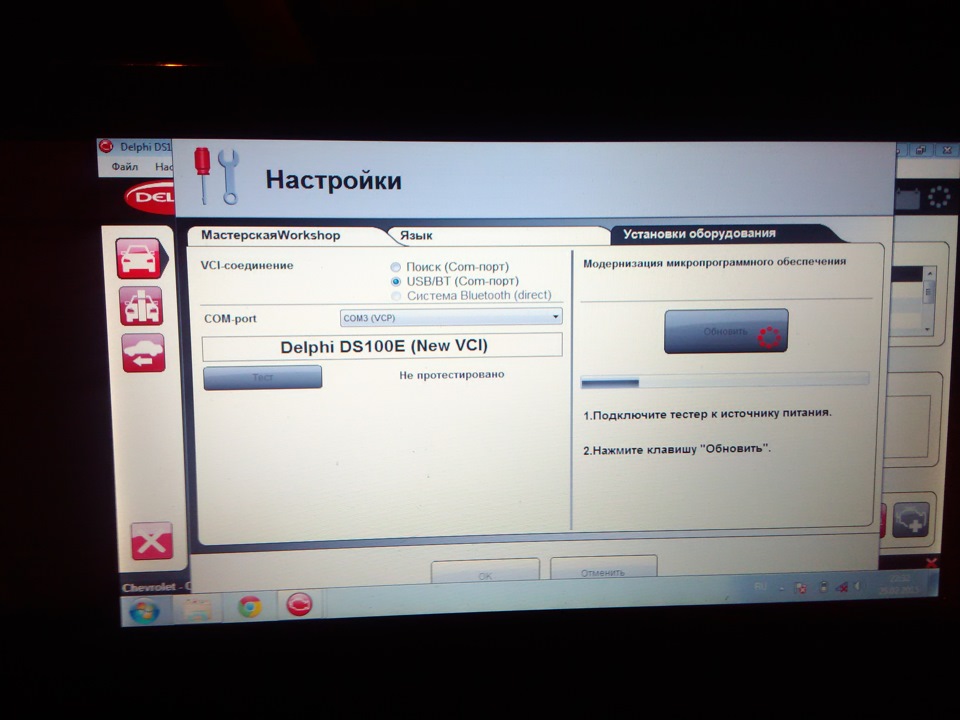960x720 pixels.
Task: Click the Отменить button
Action: click(x=603, y=569)
